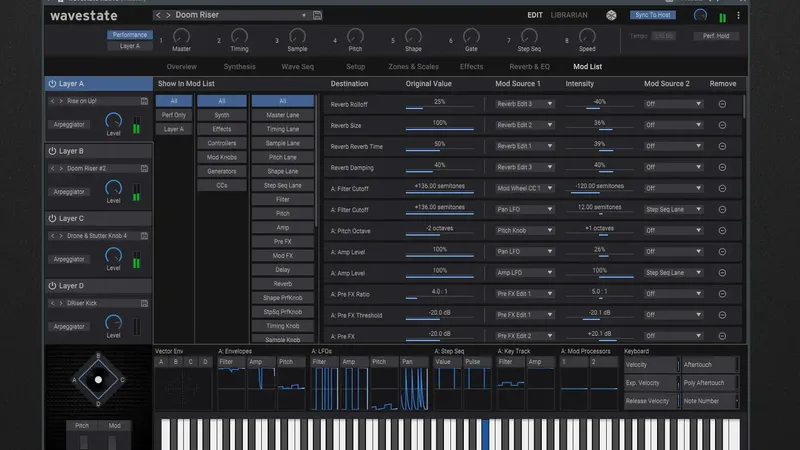Open Mod Source 2 for A: Pre FX Ratio
The width and height of the screenshot is (800, 450).
coord(673,294)
